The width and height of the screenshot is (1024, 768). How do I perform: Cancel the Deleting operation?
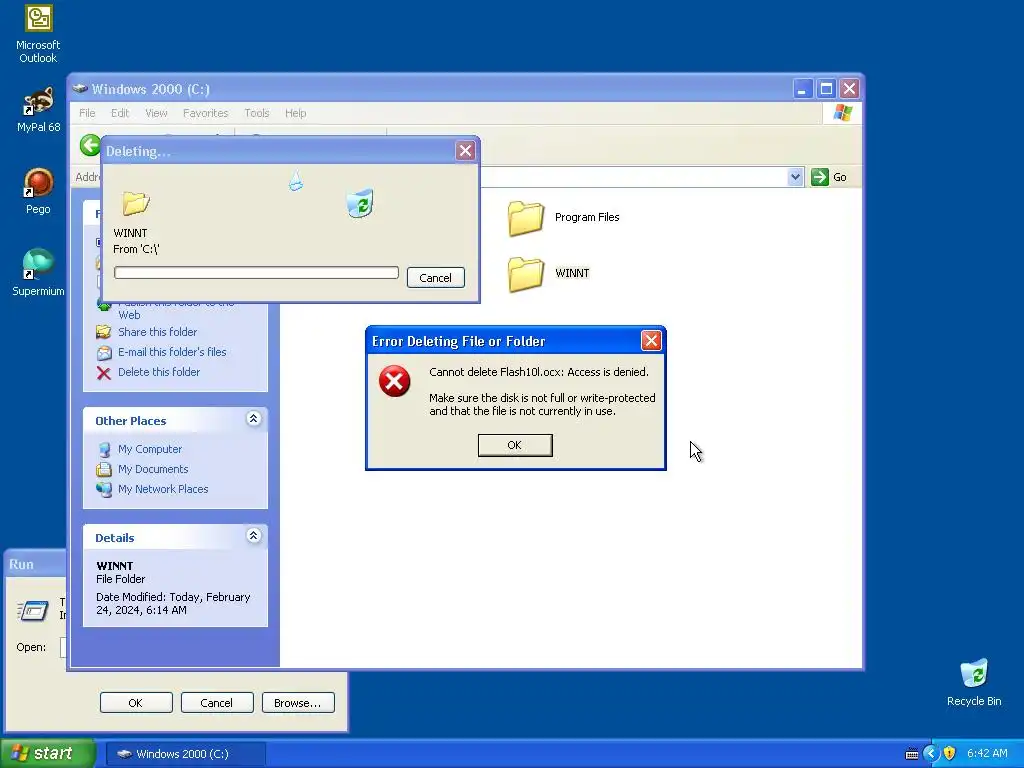[x=436, y=278]
